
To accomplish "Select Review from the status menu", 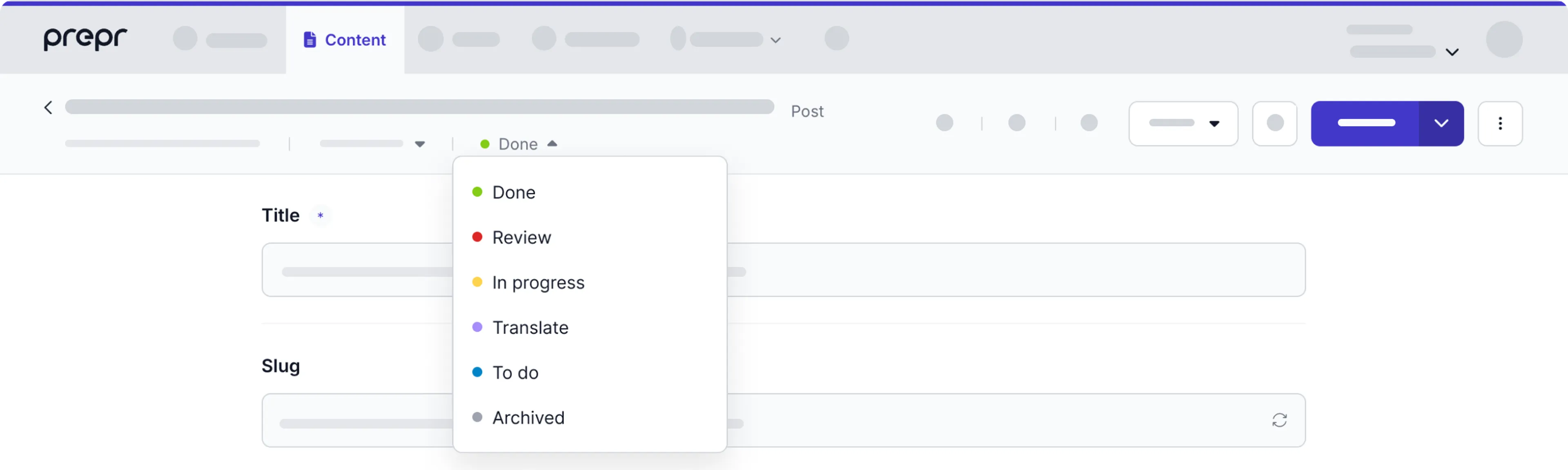I will (x=521, y=237).
